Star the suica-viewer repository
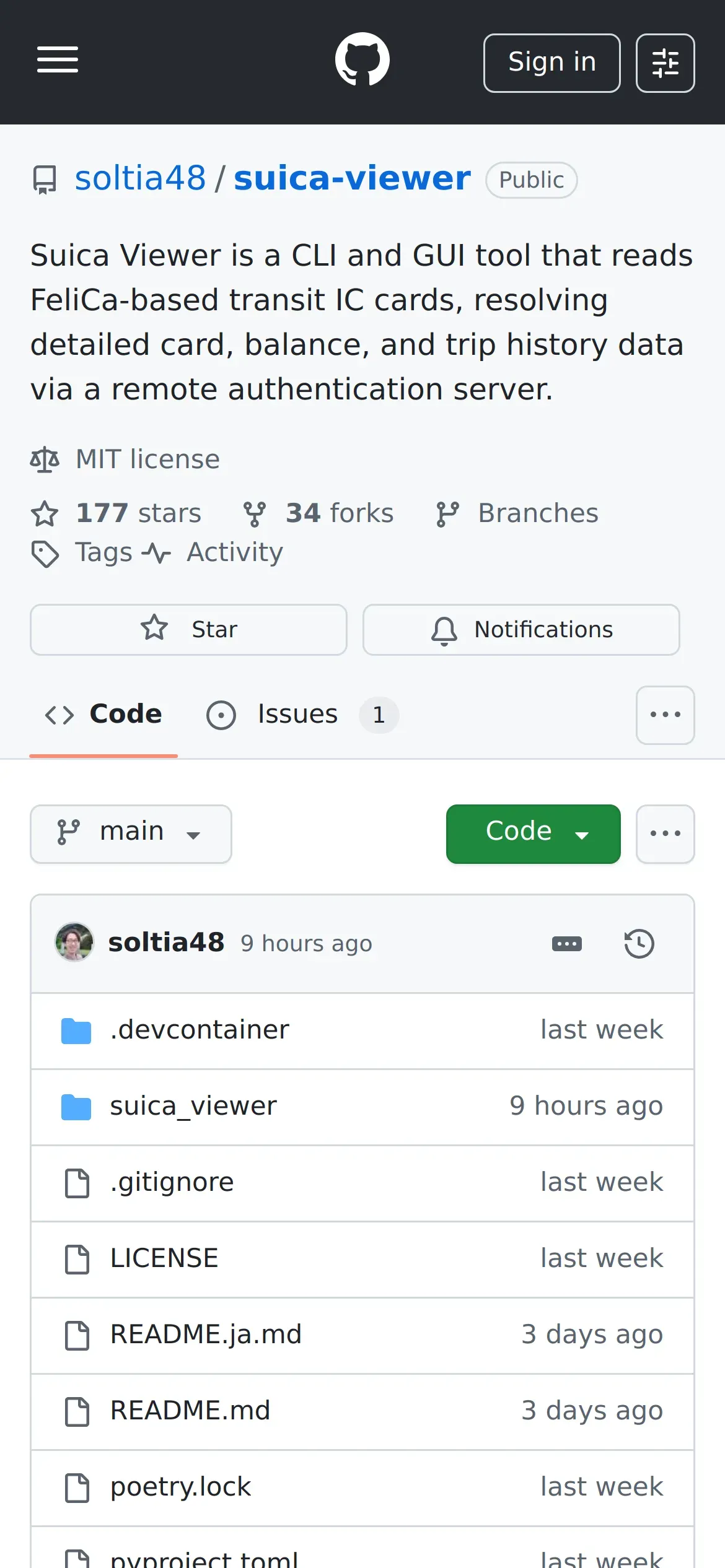 [x=188, y=630]
